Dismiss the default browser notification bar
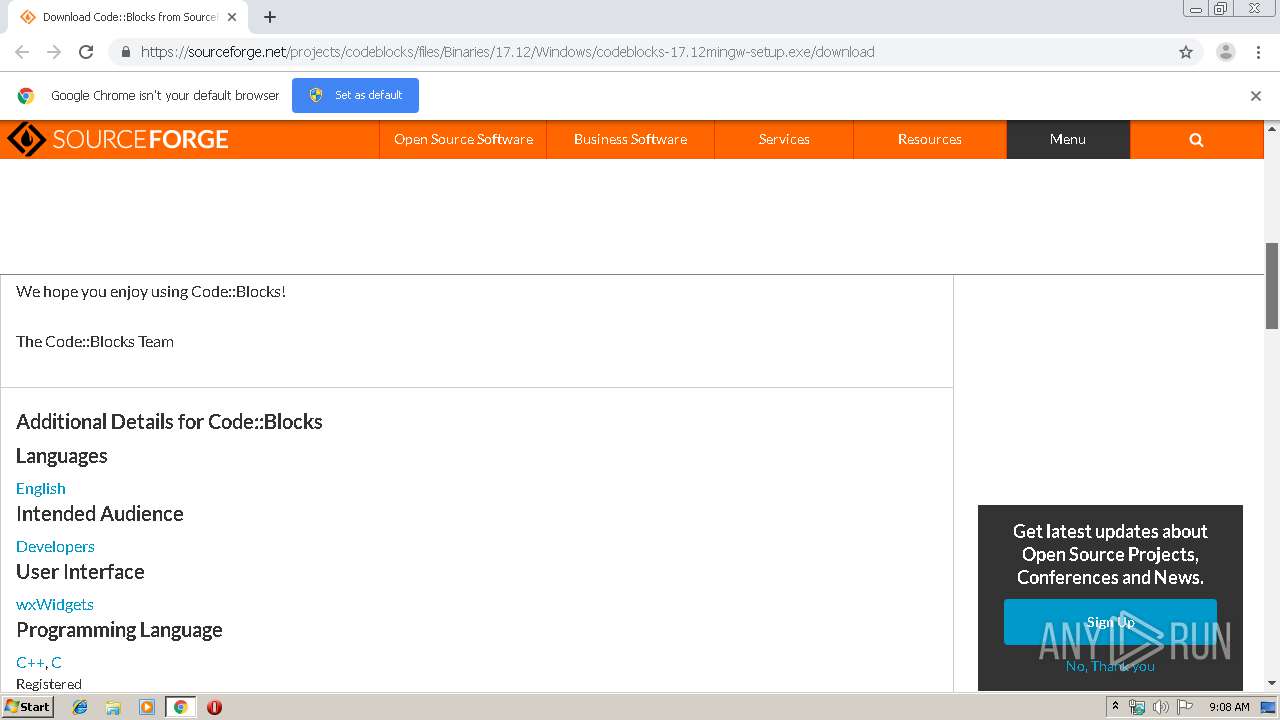Screen dimensions: 1280x720 [1256, 96]
